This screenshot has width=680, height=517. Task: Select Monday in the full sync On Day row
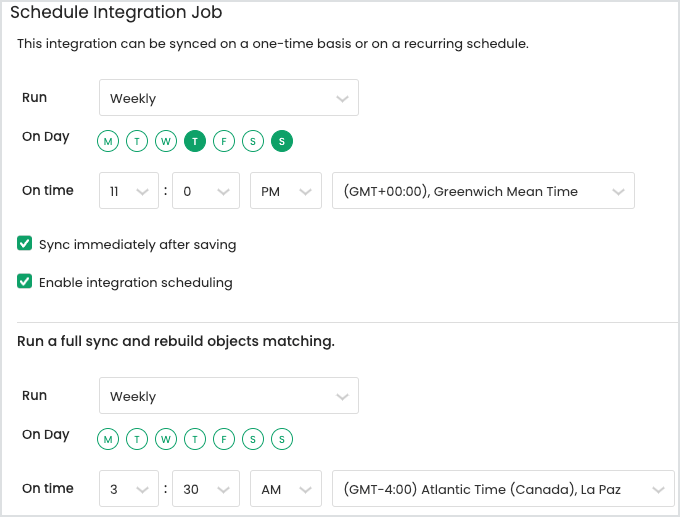point(108,439)
